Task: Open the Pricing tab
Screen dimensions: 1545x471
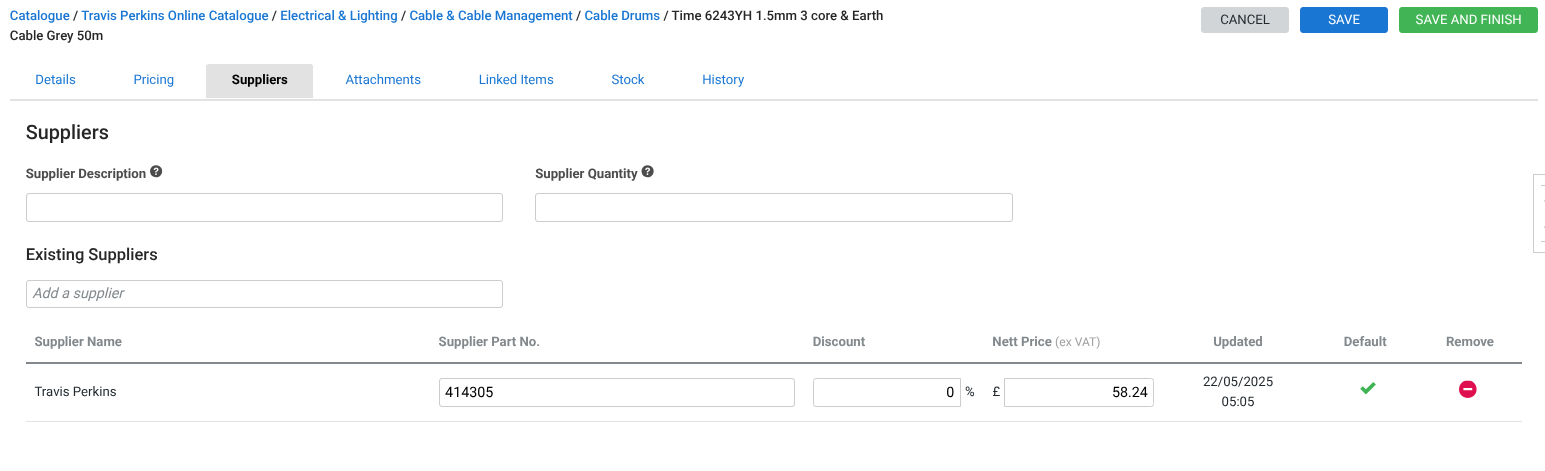Action: coord(153,80)
